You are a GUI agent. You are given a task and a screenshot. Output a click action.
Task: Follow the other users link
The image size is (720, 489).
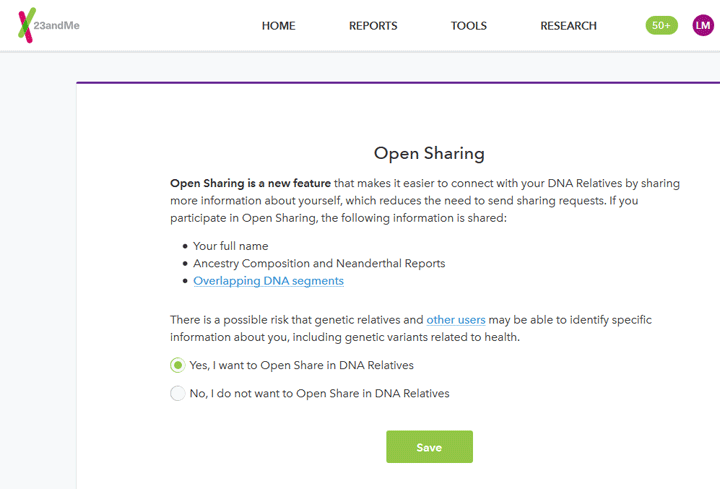[456, 320]
